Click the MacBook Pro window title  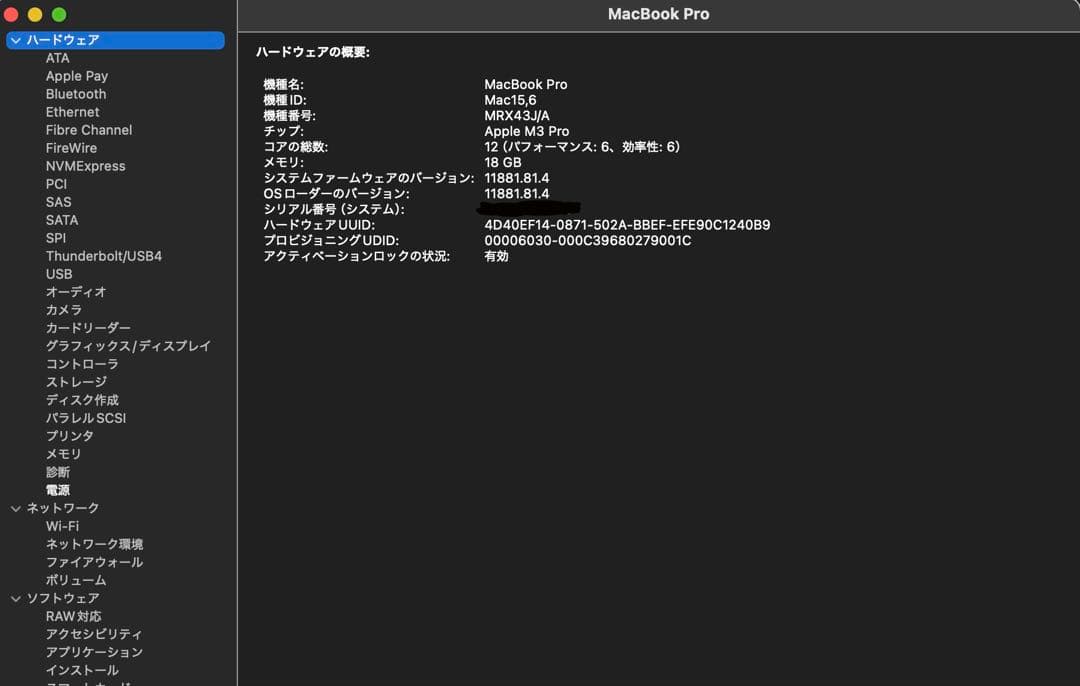tap(658, 14)
